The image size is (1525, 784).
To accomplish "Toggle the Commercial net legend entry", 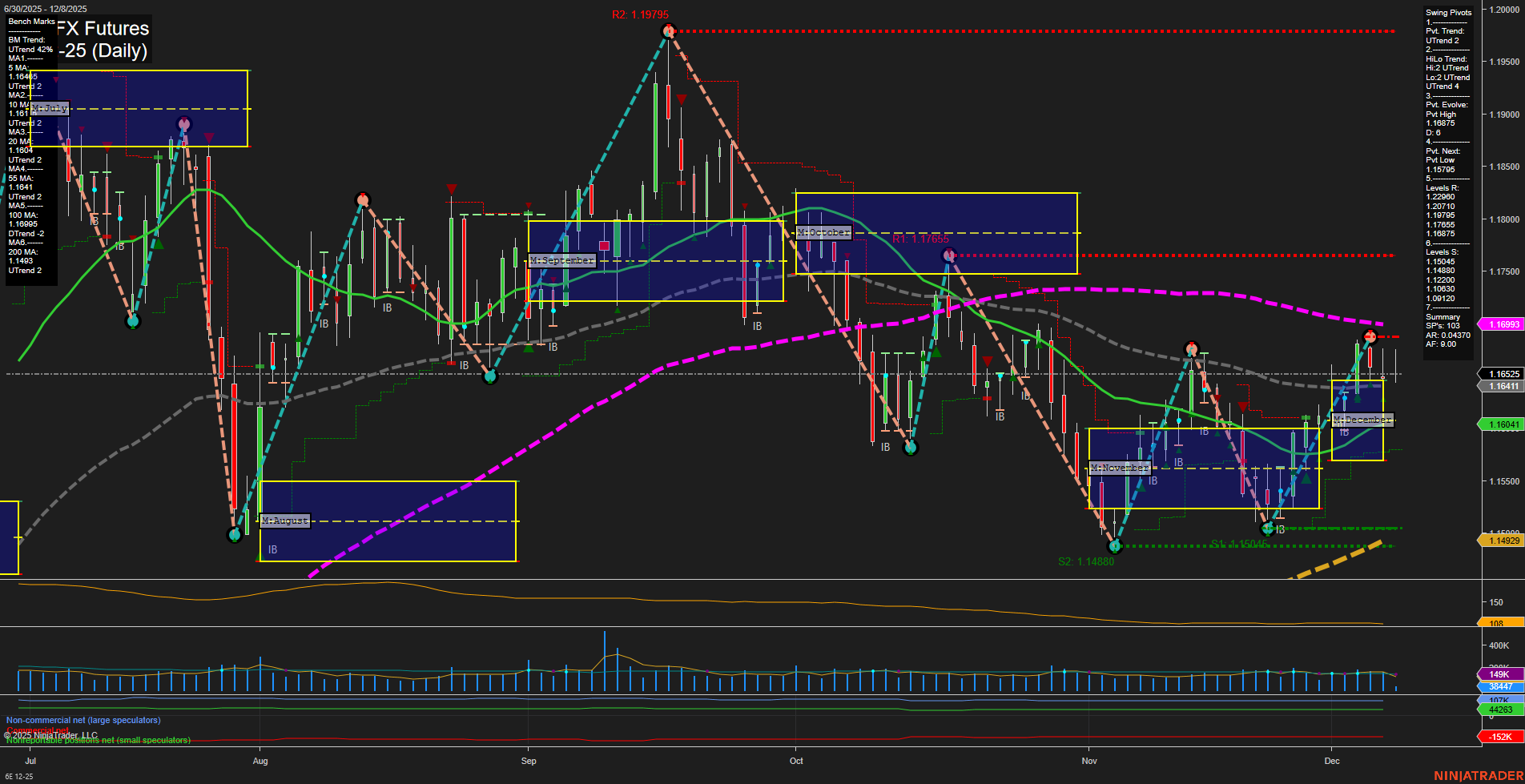I will click(x=38, y=730).
